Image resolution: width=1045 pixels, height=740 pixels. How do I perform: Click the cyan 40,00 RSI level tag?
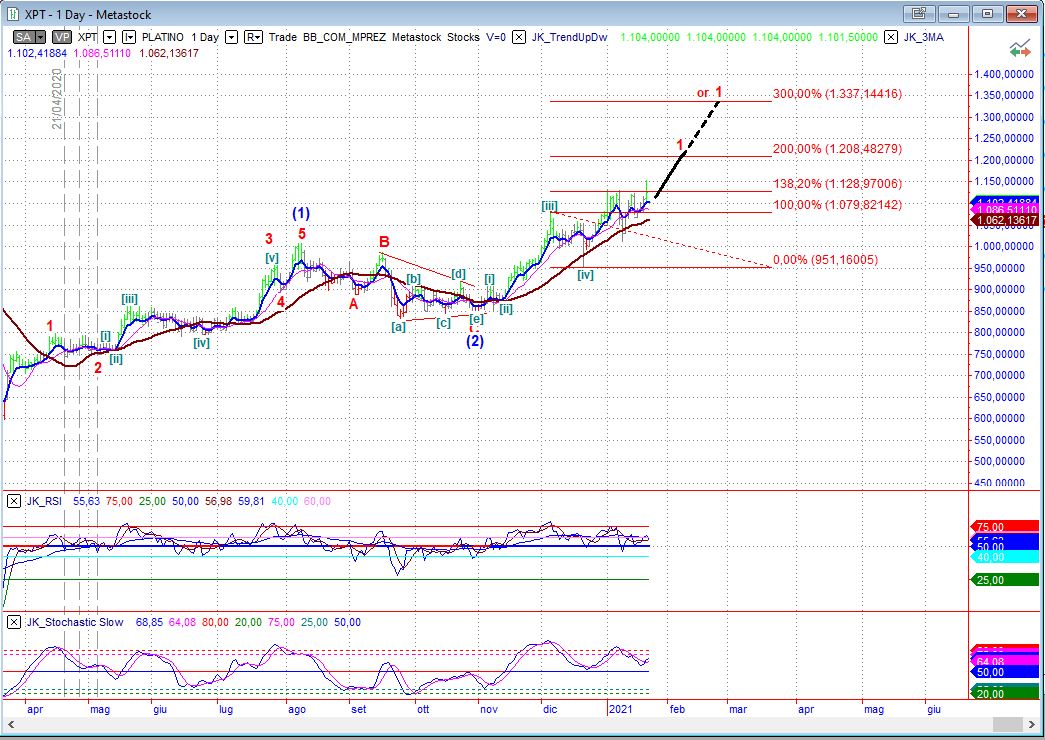click(1006, 557)
